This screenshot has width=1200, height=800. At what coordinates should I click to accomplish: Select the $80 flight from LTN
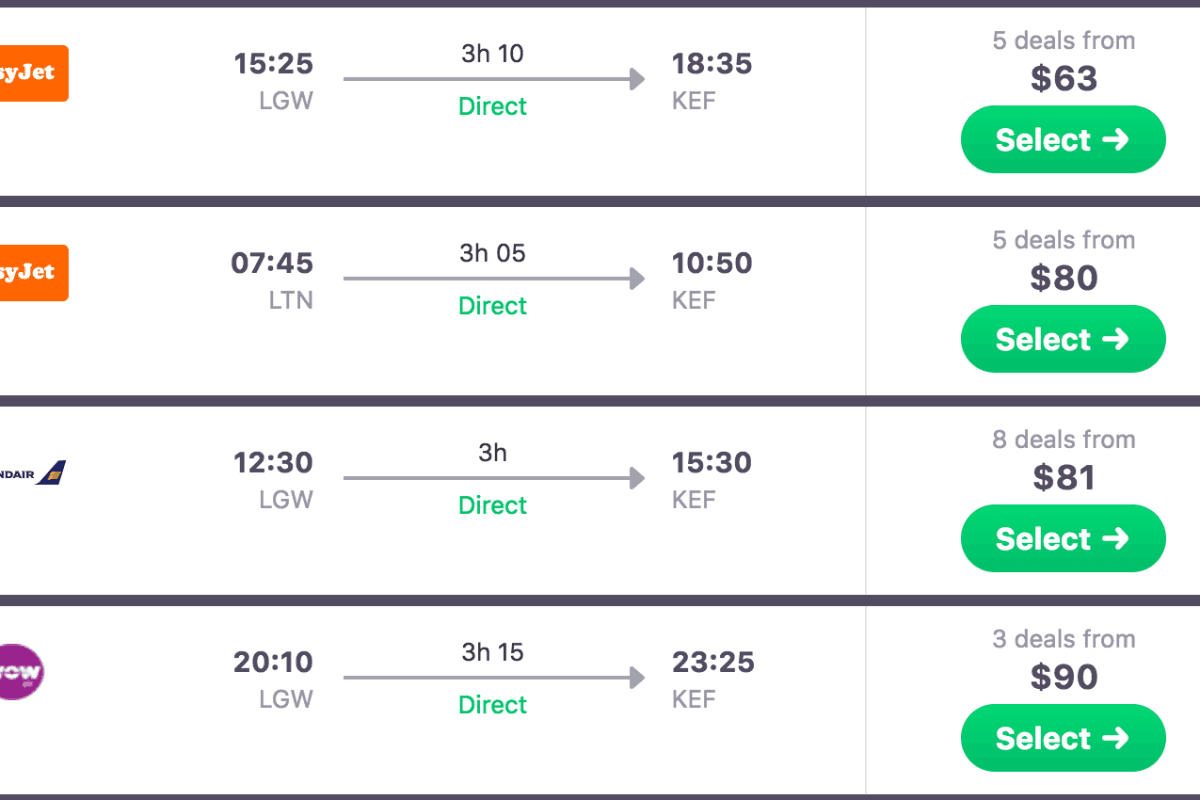(1063, 339)
